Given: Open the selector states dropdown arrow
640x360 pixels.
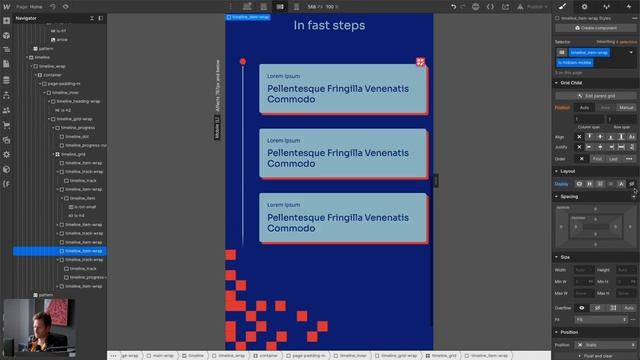Looking at the screenshot, I should point(631,52).
